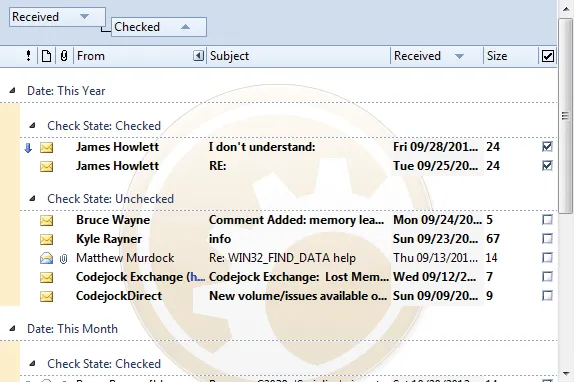Select 'Kyle Rayner' sender name
574x382 pixels.
(109, 239)
